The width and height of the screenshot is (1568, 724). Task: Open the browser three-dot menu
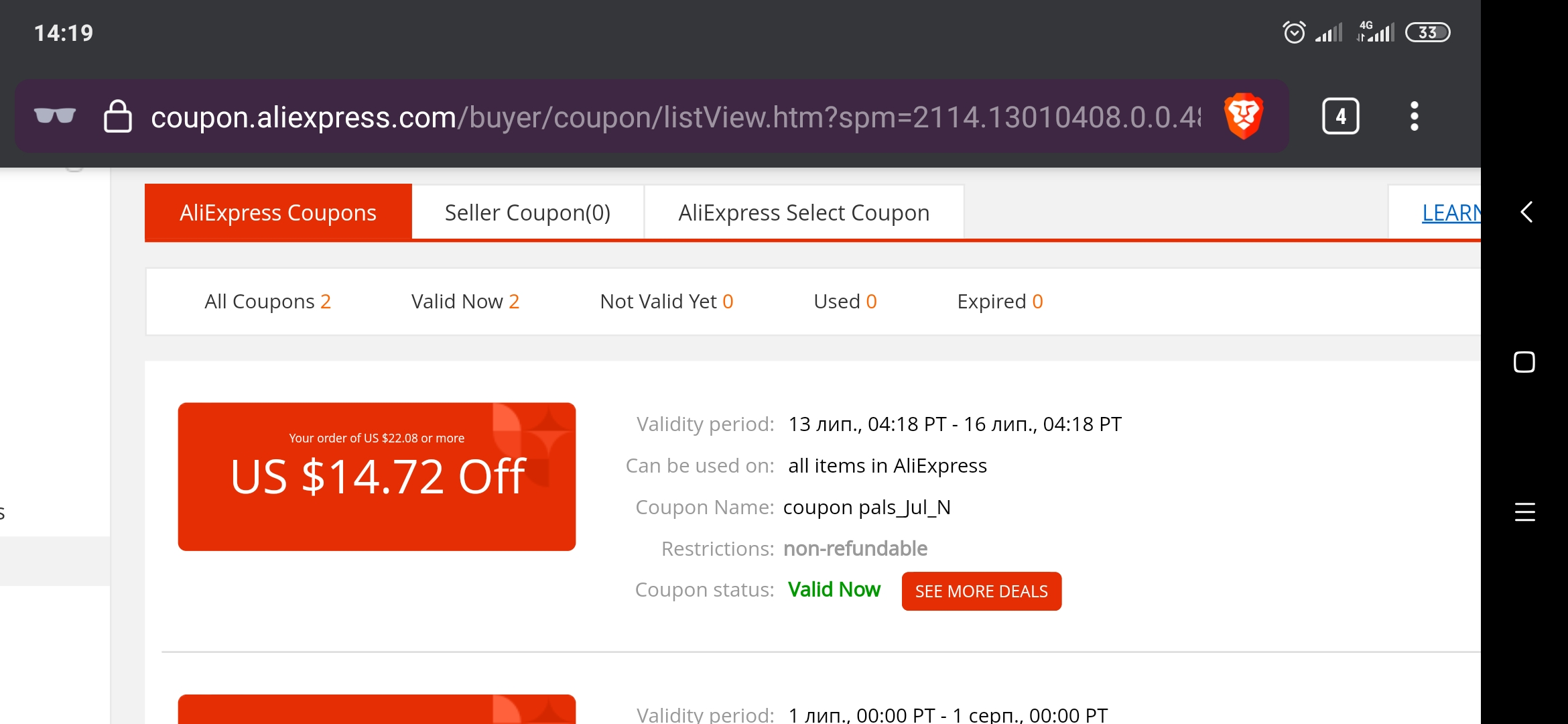(1414, 117)
